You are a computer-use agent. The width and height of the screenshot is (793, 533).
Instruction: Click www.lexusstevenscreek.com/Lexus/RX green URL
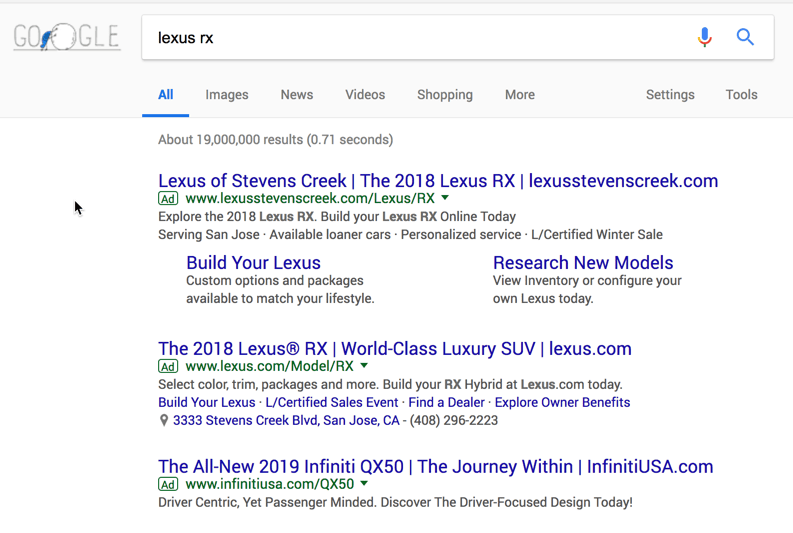click(x=310, y=198)
